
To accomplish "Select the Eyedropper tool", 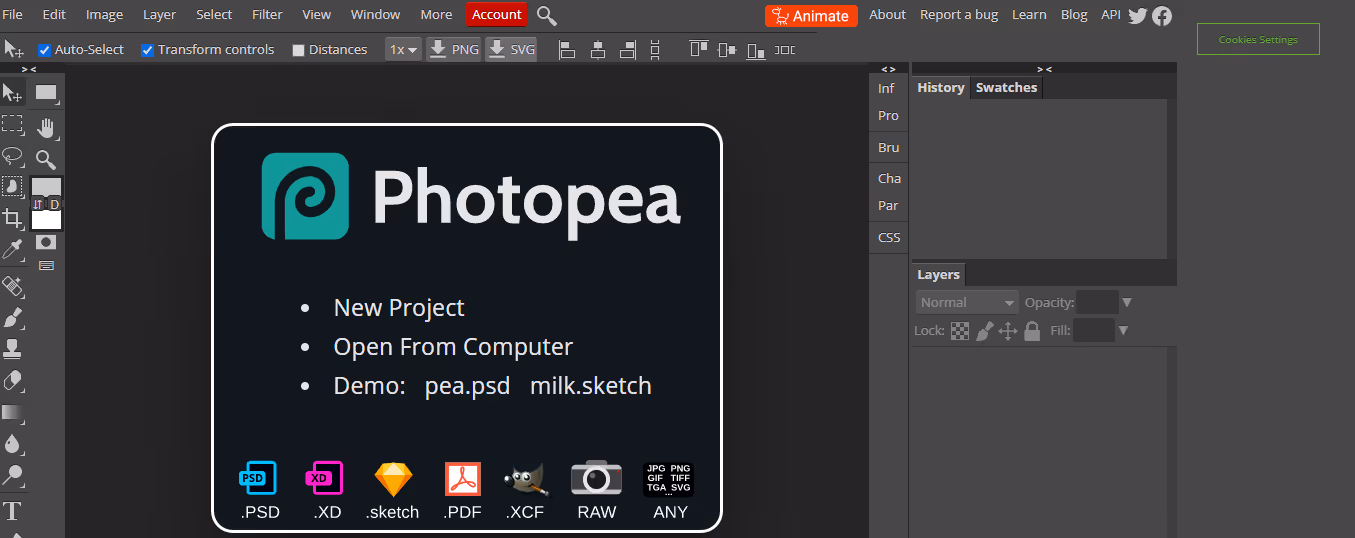I will 12,249.
